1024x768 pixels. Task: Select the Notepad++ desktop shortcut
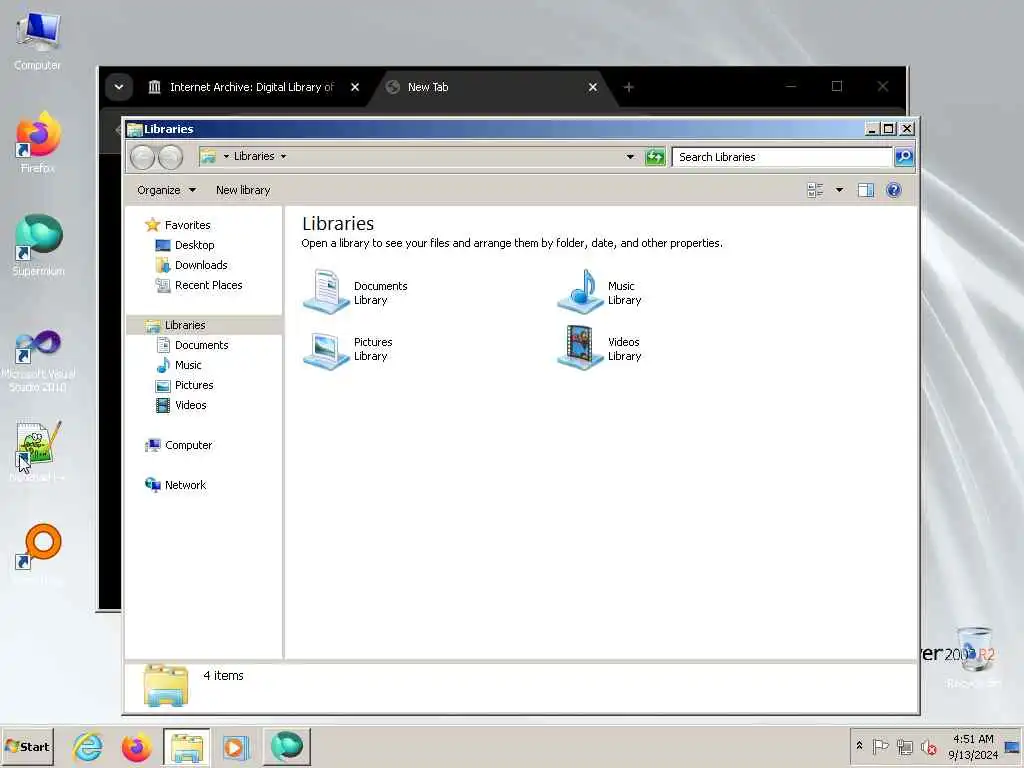(x=38, y=451)
